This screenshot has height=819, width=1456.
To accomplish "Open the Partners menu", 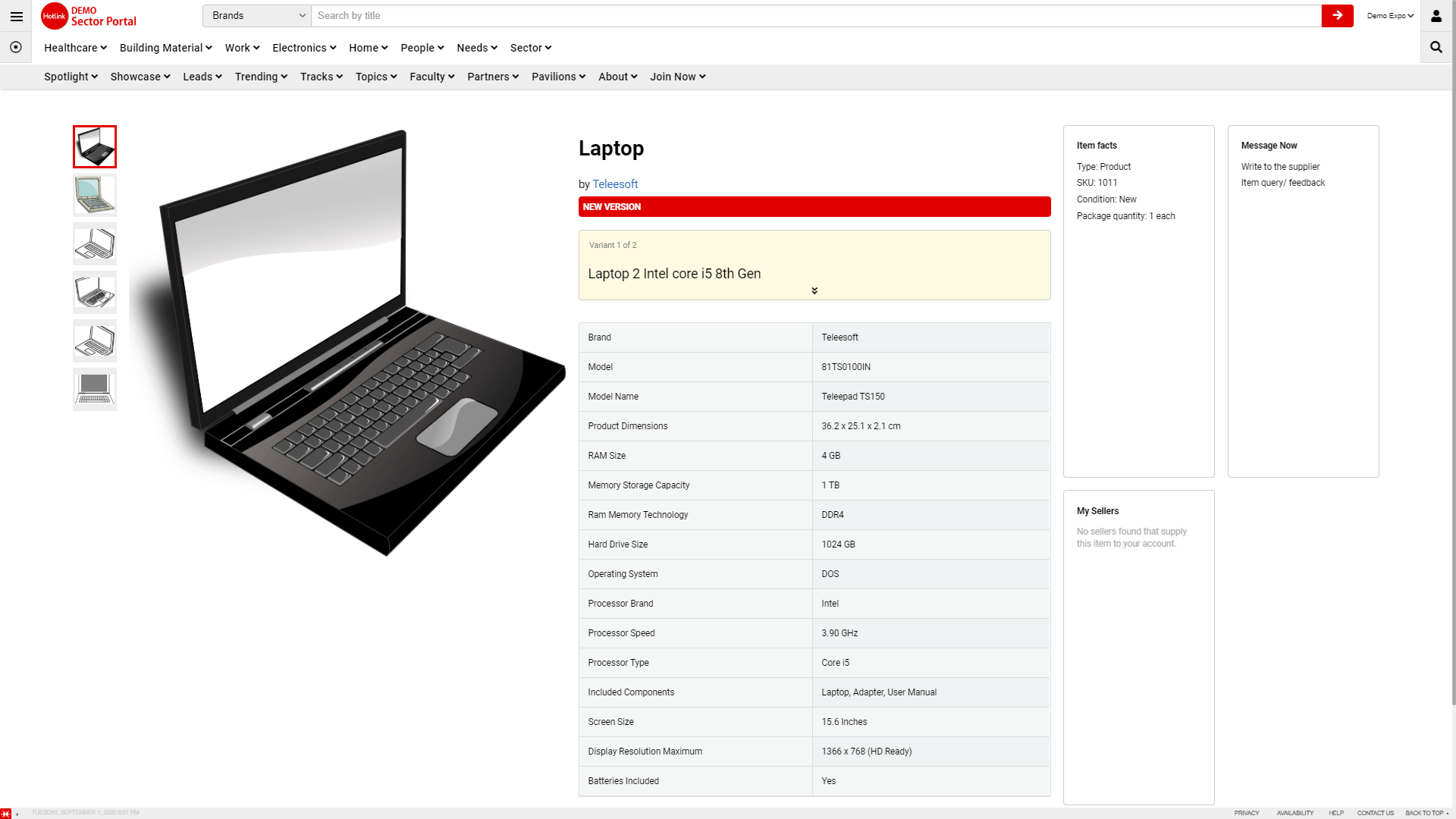I will click(493, 77).
